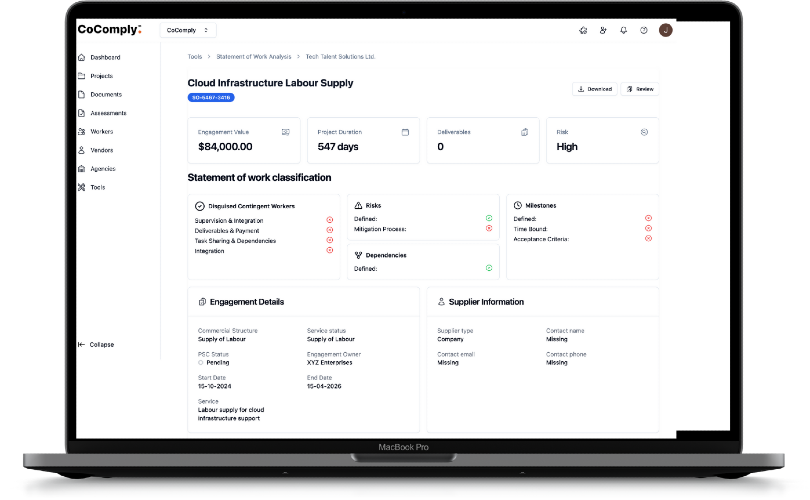Click the add user icon in header

[x=603, y=30]
